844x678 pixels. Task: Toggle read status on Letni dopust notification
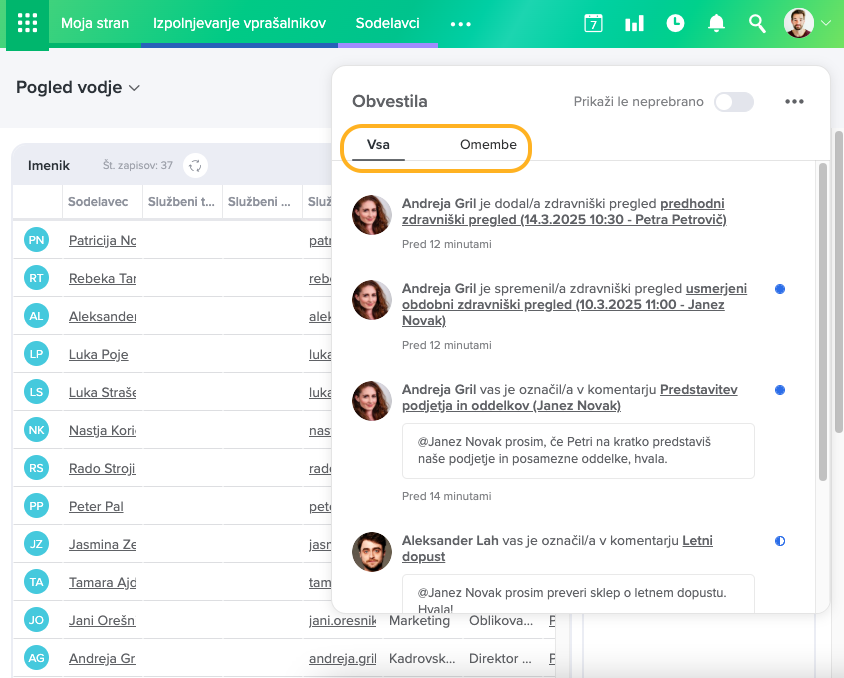[x=780, y=541]
